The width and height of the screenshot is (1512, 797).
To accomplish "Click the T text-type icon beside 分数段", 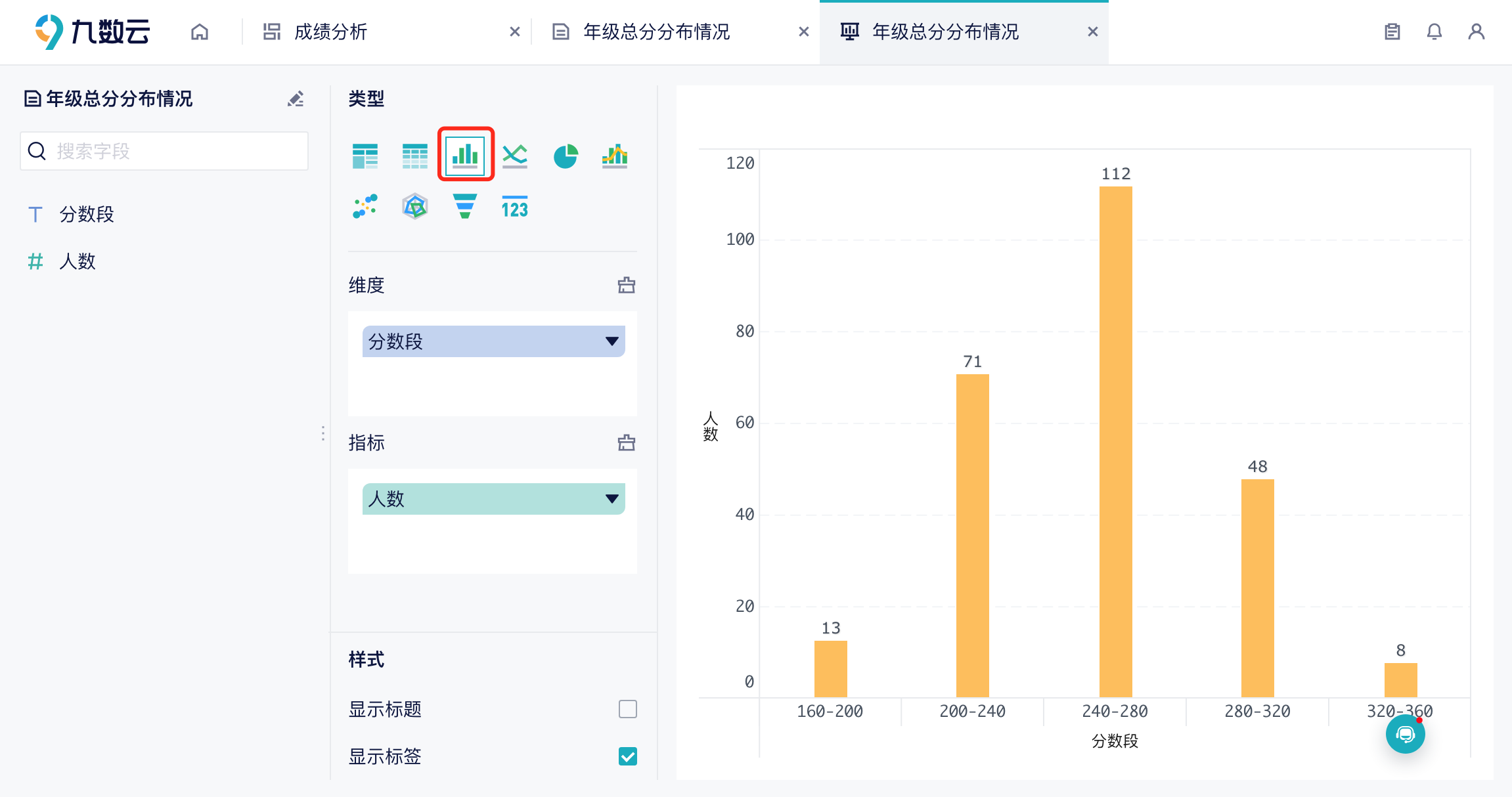I will 35,214.
